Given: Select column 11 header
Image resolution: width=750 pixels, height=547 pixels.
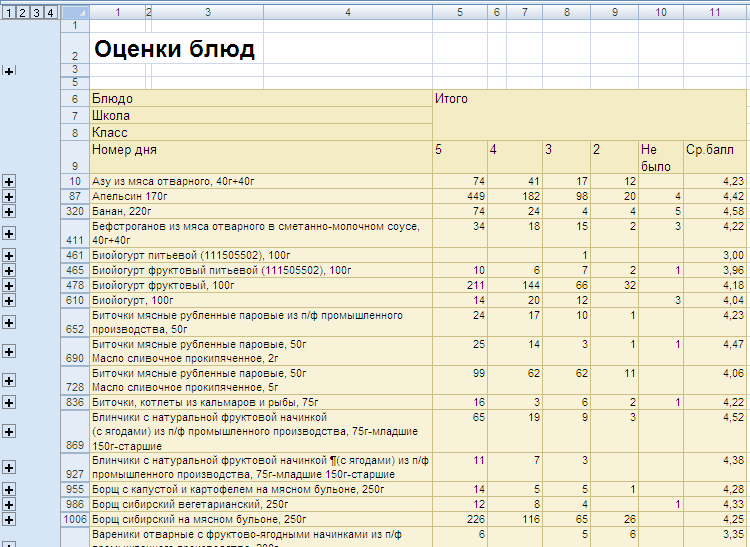Looking at the screenshot, I should pyautogui.click(x=715, y=12).
